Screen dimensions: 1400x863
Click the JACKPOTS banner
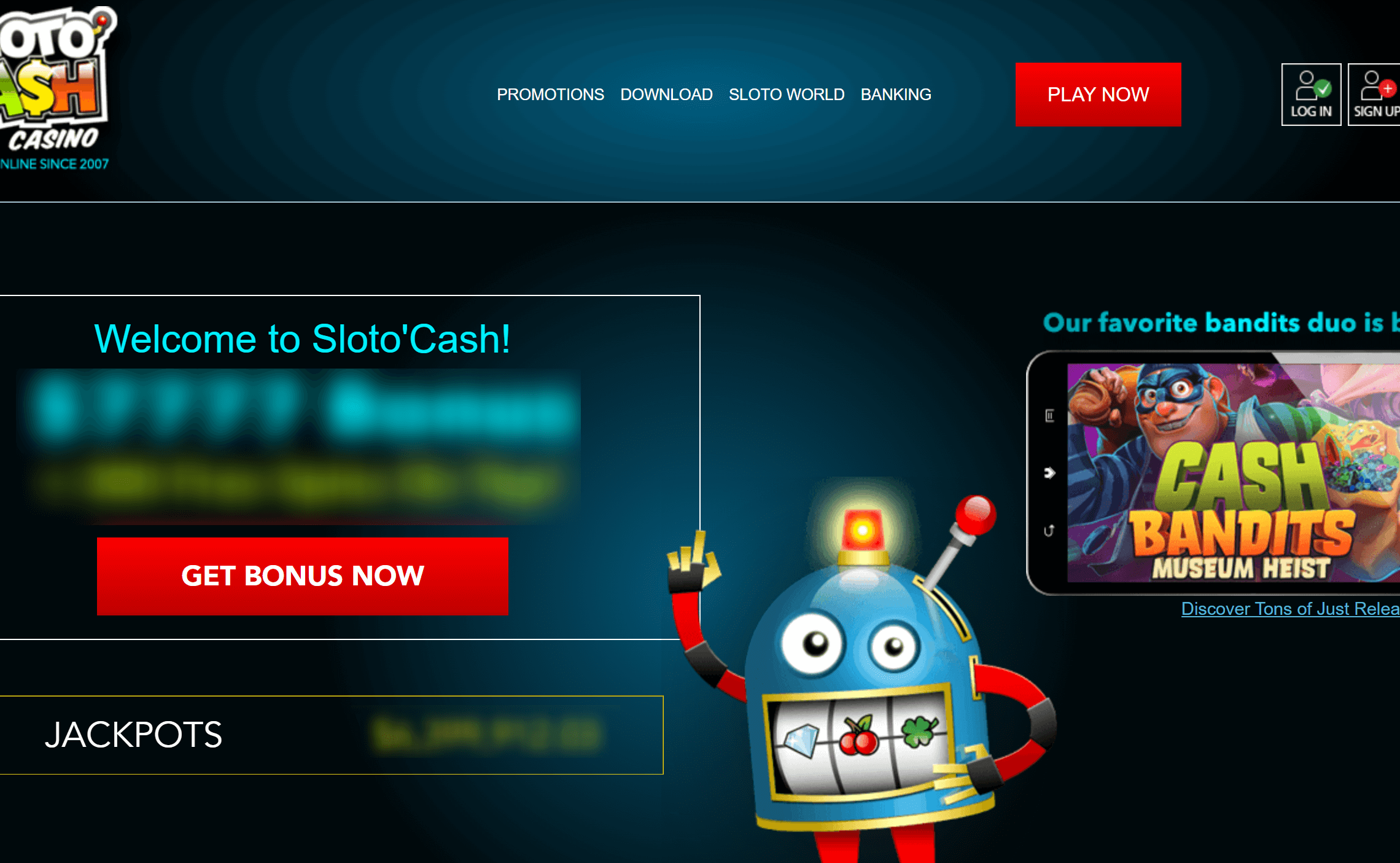(x=332, y=735)
